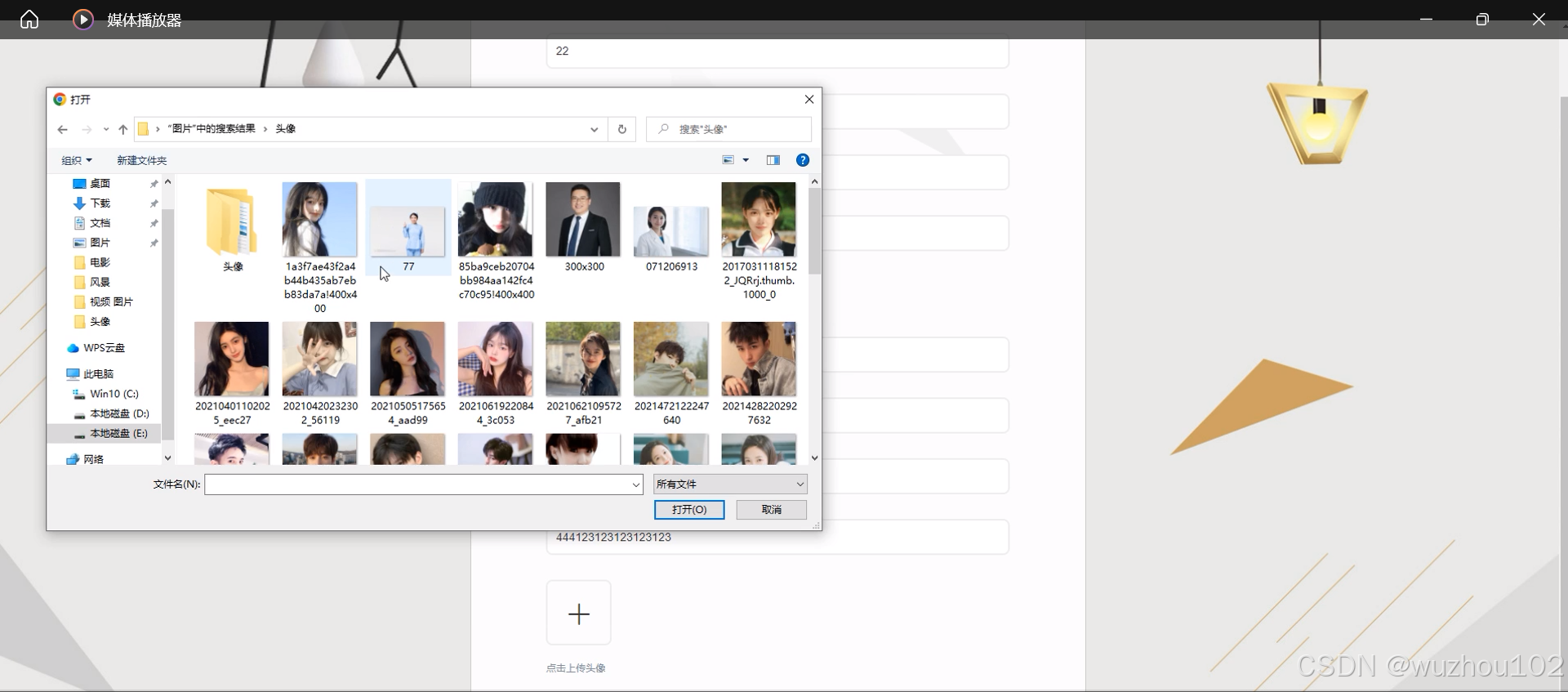Image resolution: width=1568 pixels, height=692 pixels.
Task: Restore the media player window
Action: coord(1482,19)
